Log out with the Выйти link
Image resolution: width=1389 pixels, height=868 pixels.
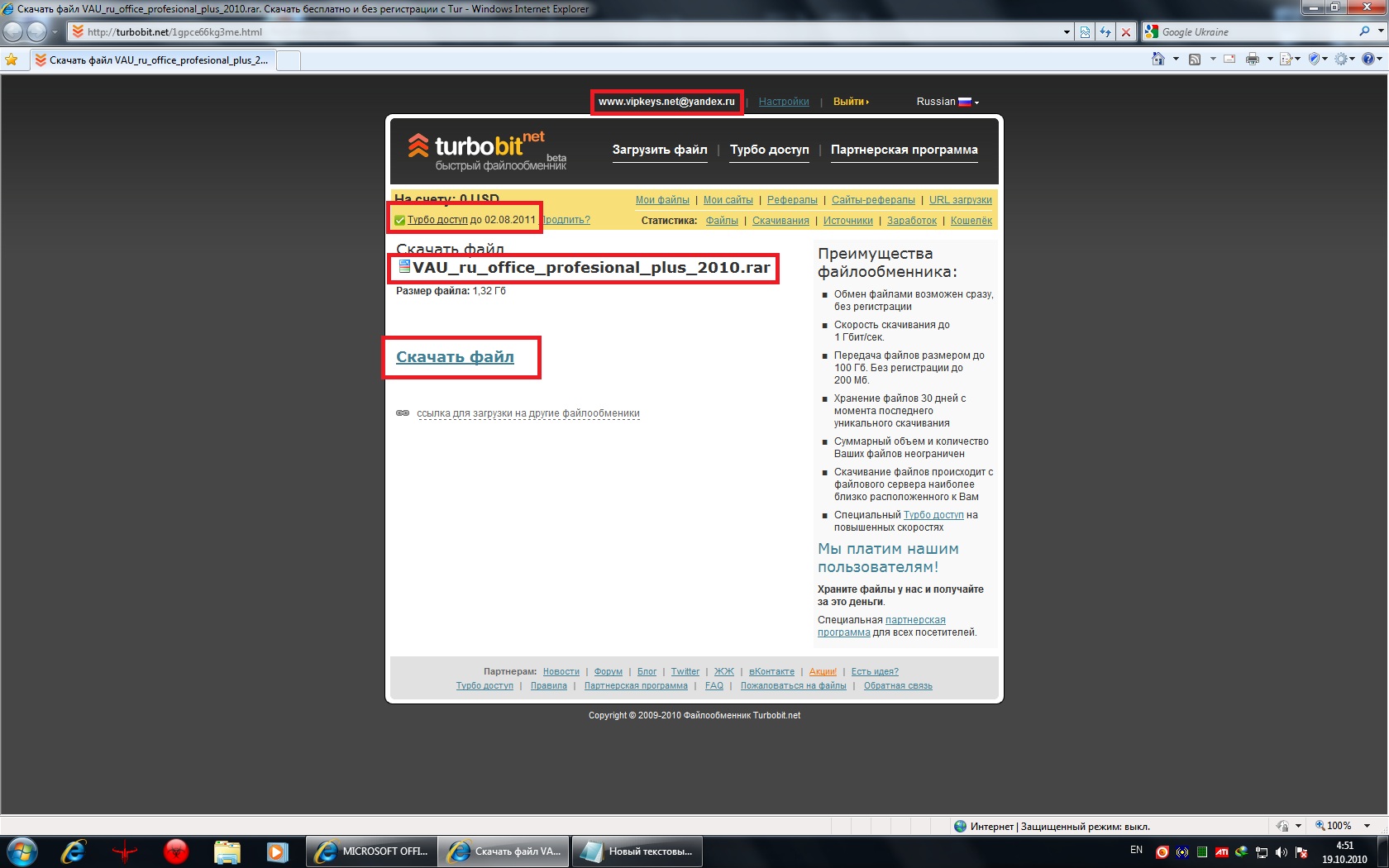click(x=851, y=102)
